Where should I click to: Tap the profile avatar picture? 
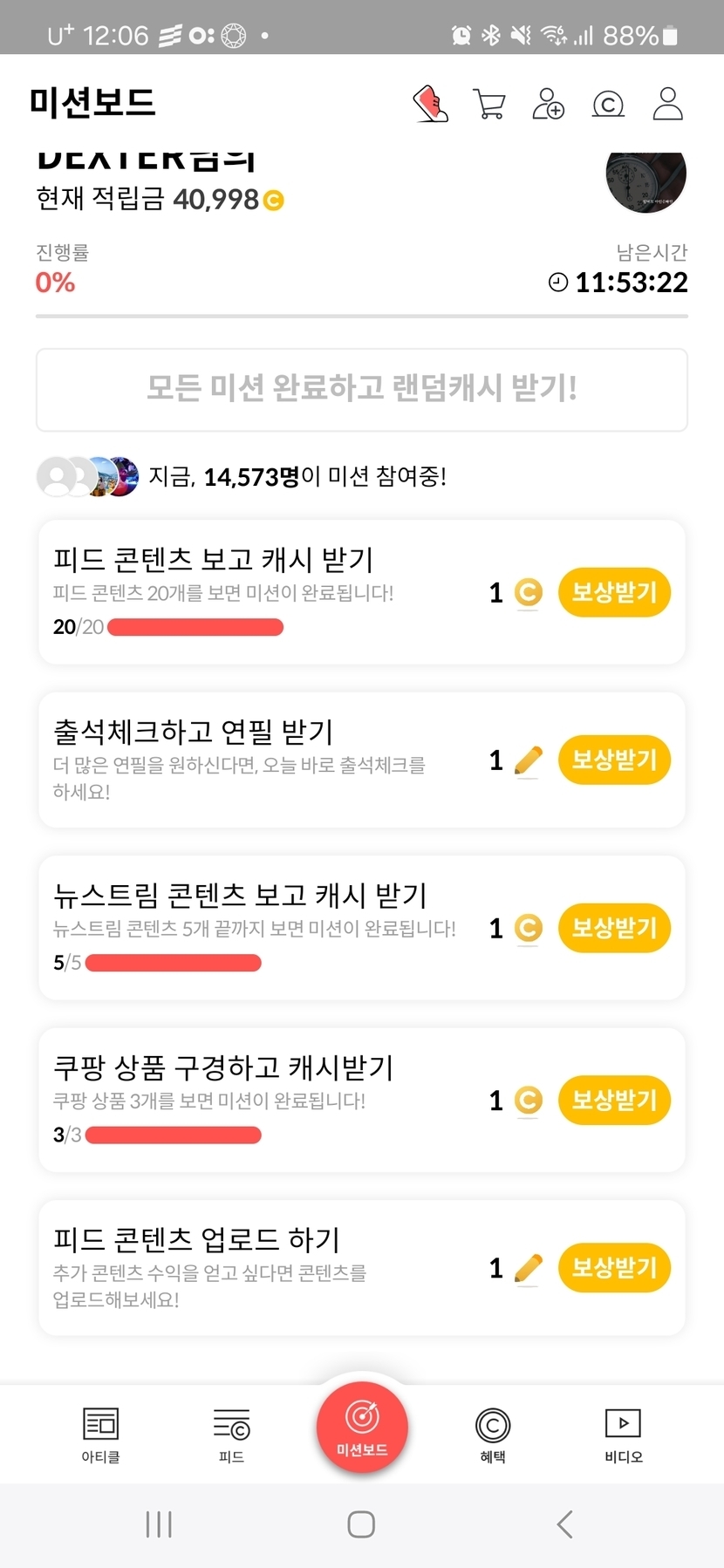(645, 179)
